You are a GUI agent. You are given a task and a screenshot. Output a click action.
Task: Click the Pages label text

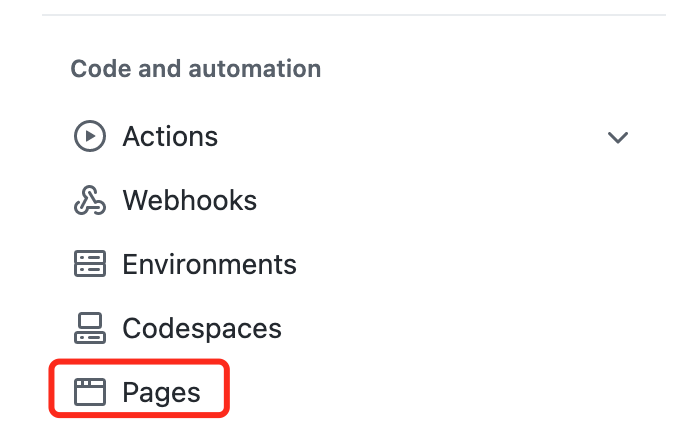162,393
